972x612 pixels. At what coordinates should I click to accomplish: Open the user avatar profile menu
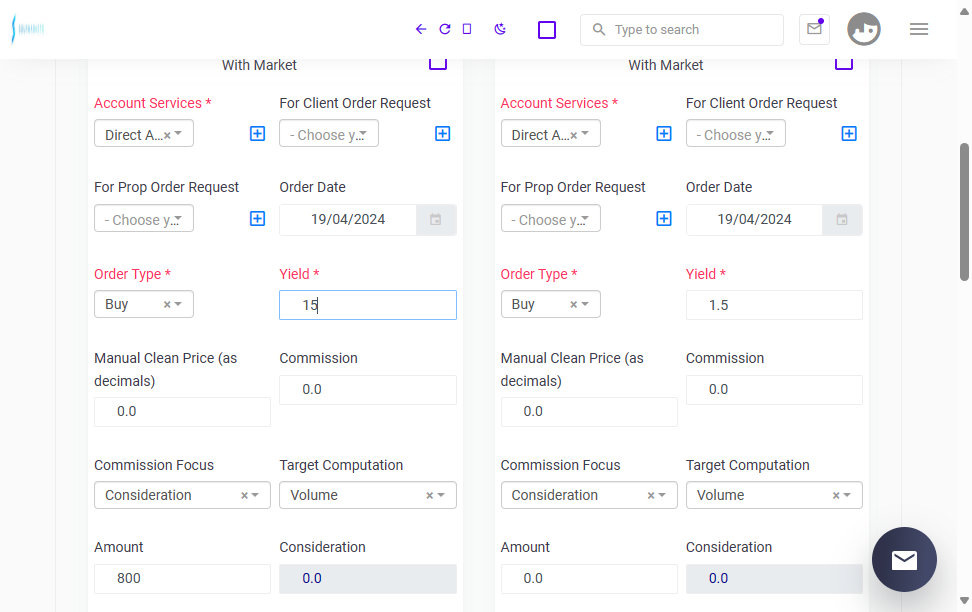(x=864, y=29)
